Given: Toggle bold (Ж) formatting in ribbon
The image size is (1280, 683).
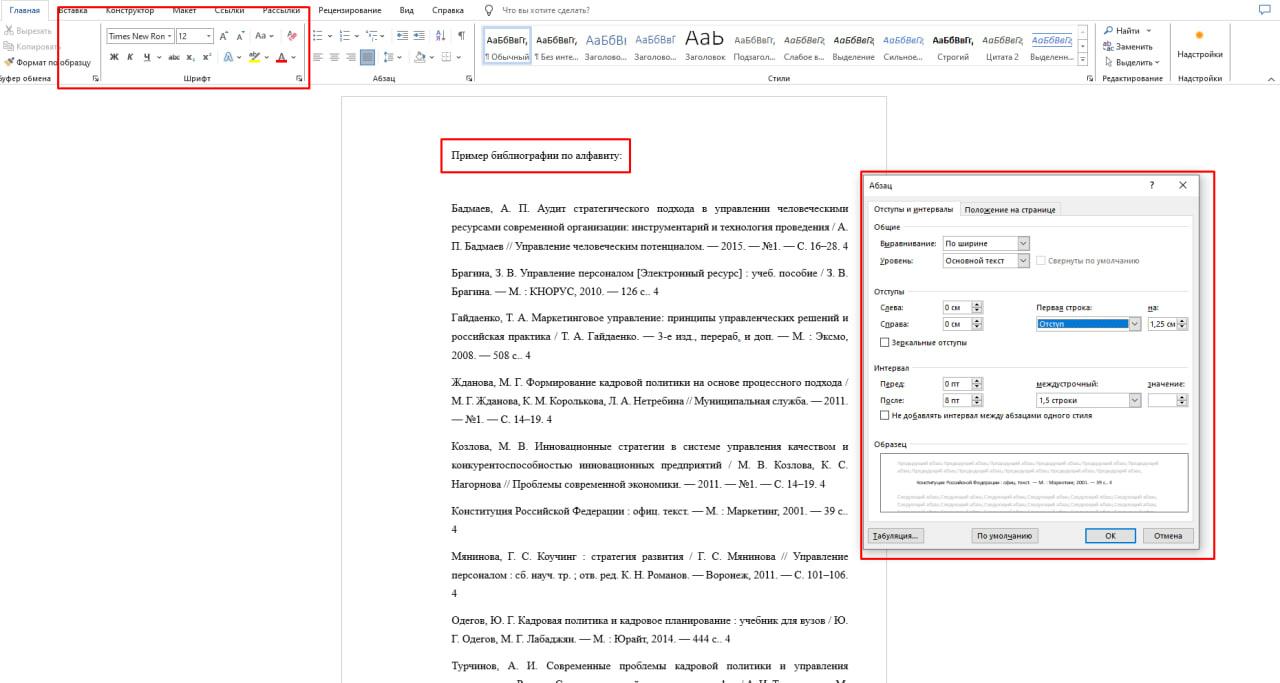Looking at the screenshot, I should click(x=114, y=57).
